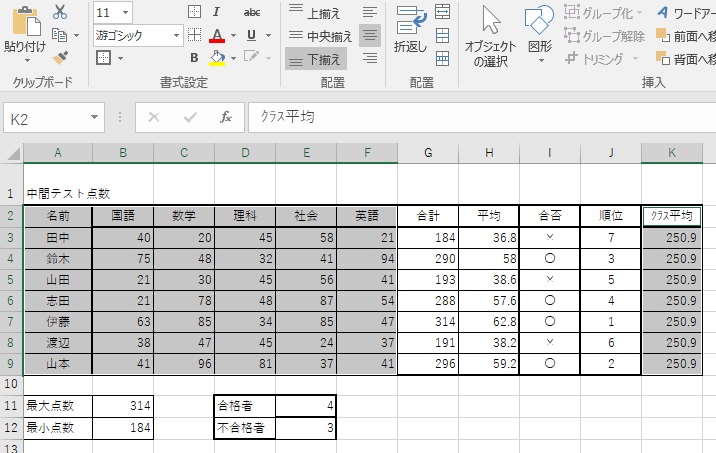This screenshot has width=716, height=453.
Task: Open the 図形 shapes gallery
Action: pos(540,34)
